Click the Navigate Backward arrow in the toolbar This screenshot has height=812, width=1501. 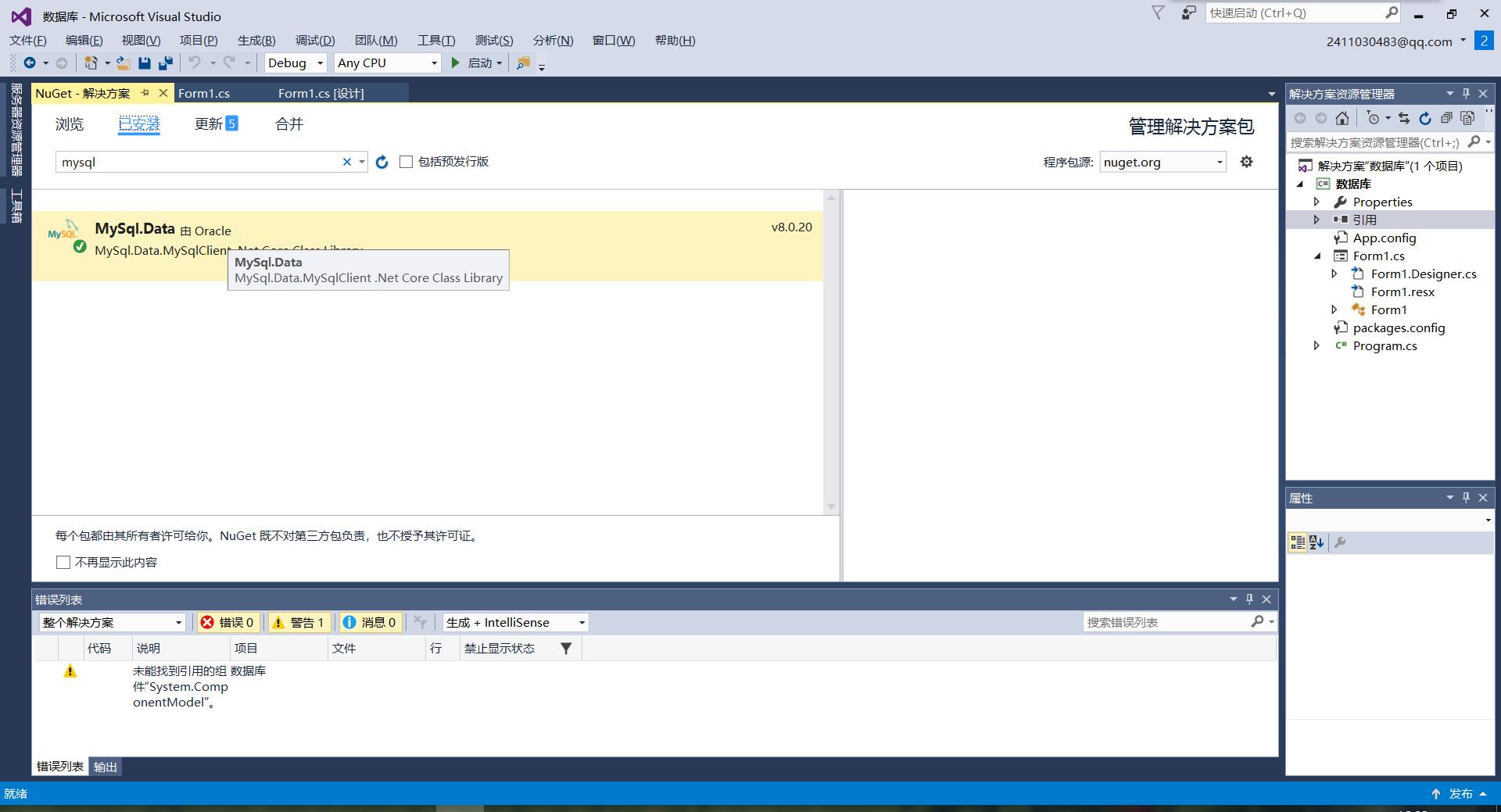pyautogui.click(x=30, y=63)
